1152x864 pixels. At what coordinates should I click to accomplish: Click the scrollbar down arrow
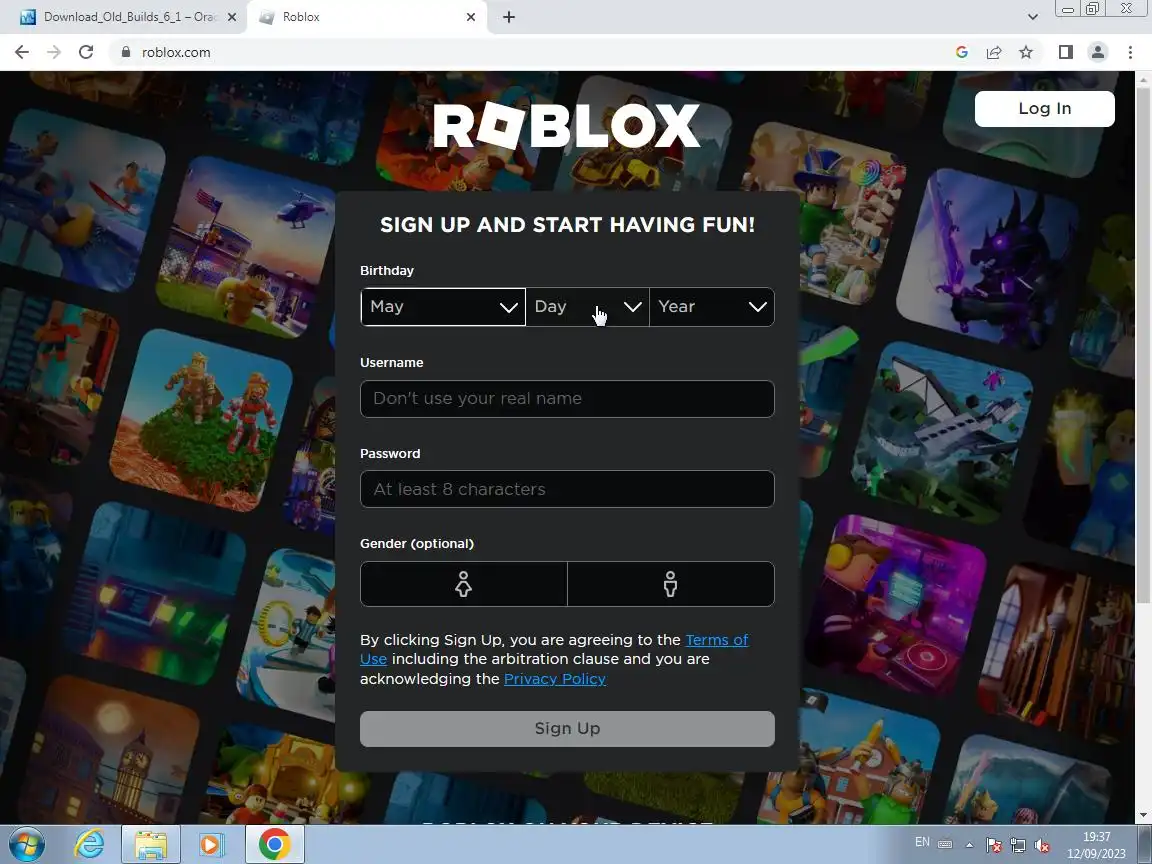point(1143,816)
